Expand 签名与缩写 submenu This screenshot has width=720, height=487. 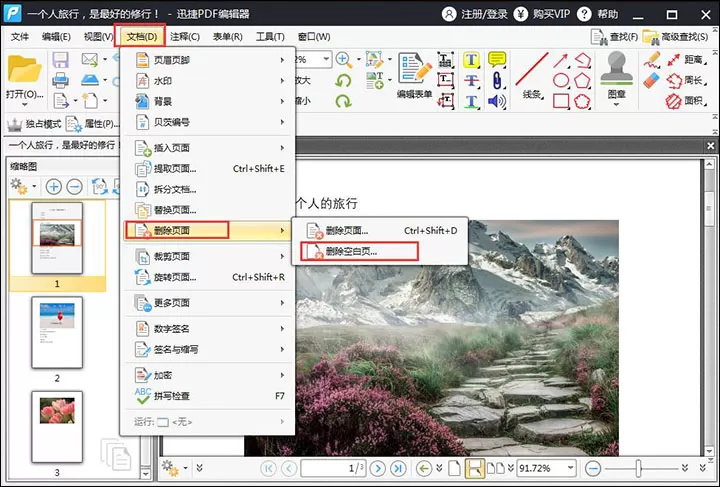(209, 349)
